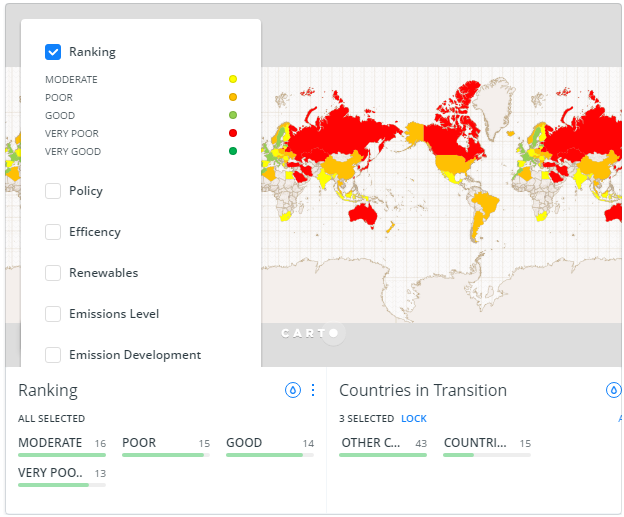Viewport: 624px width, 517px height.
Task: Open the Ranking widget three-dot menu
Action: click(x=313, y=390)
